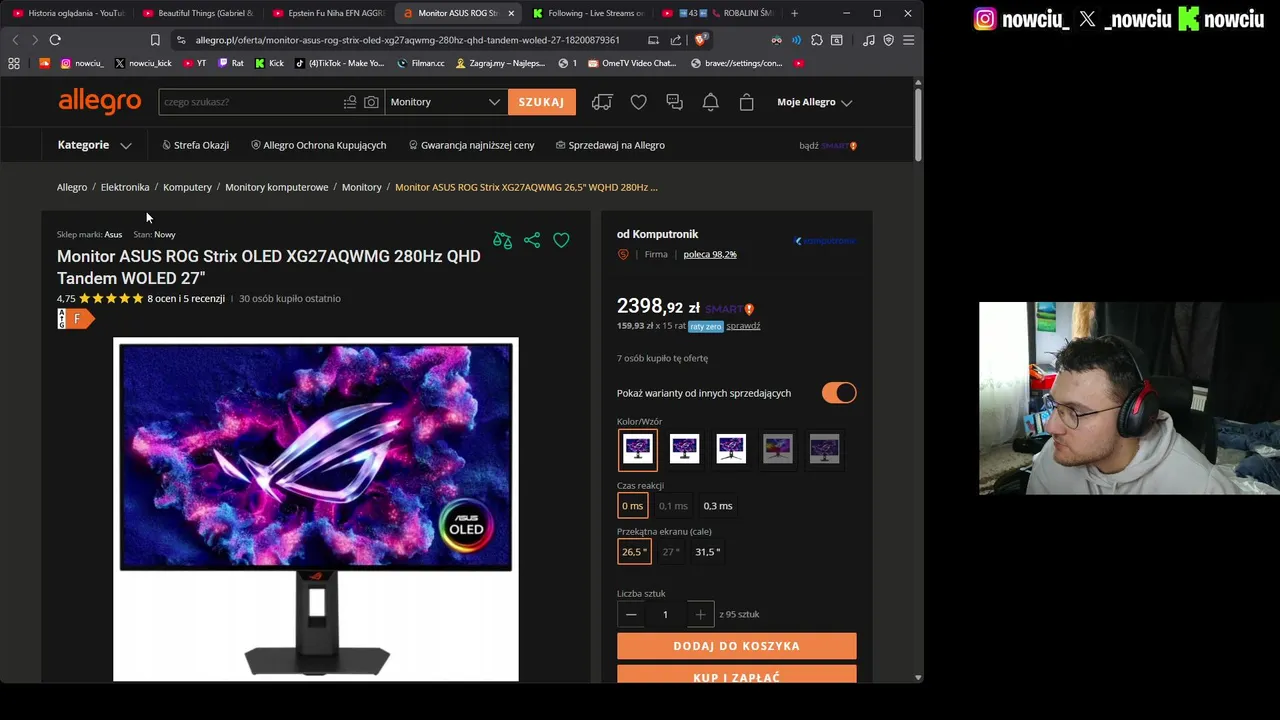Click the image search camera icon
The height and width of the screenshot is (720, 1280).
pyautogui.click(x=371, y=102)
